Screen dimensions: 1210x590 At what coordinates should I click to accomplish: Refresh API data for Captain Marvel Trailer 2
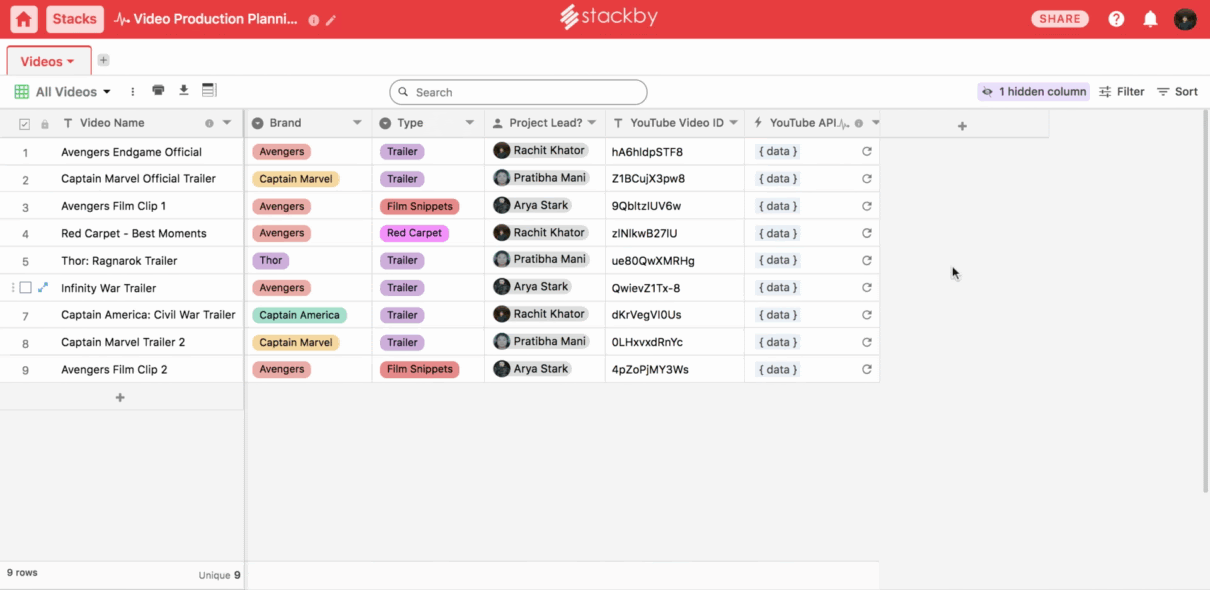click(x=867, y=342)
